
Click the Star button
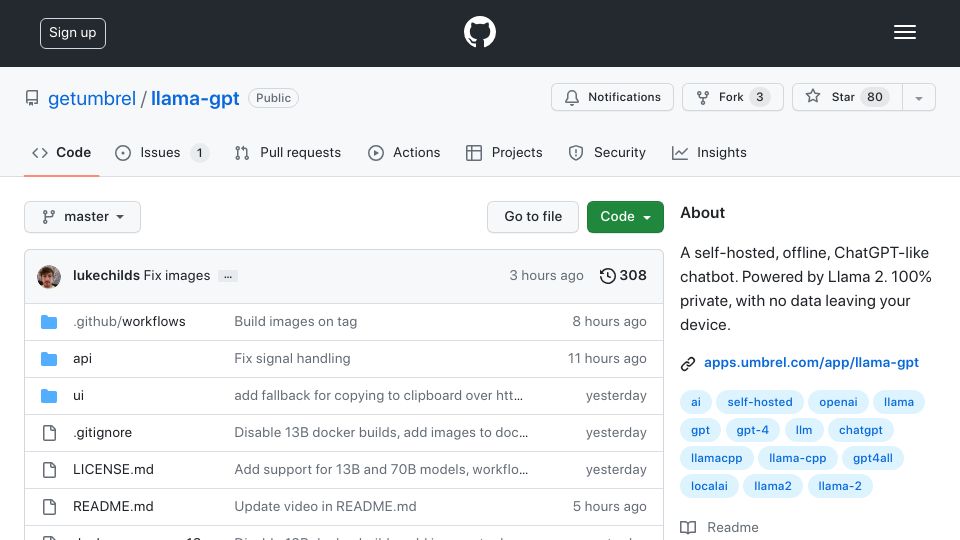(x=847, y=97)
